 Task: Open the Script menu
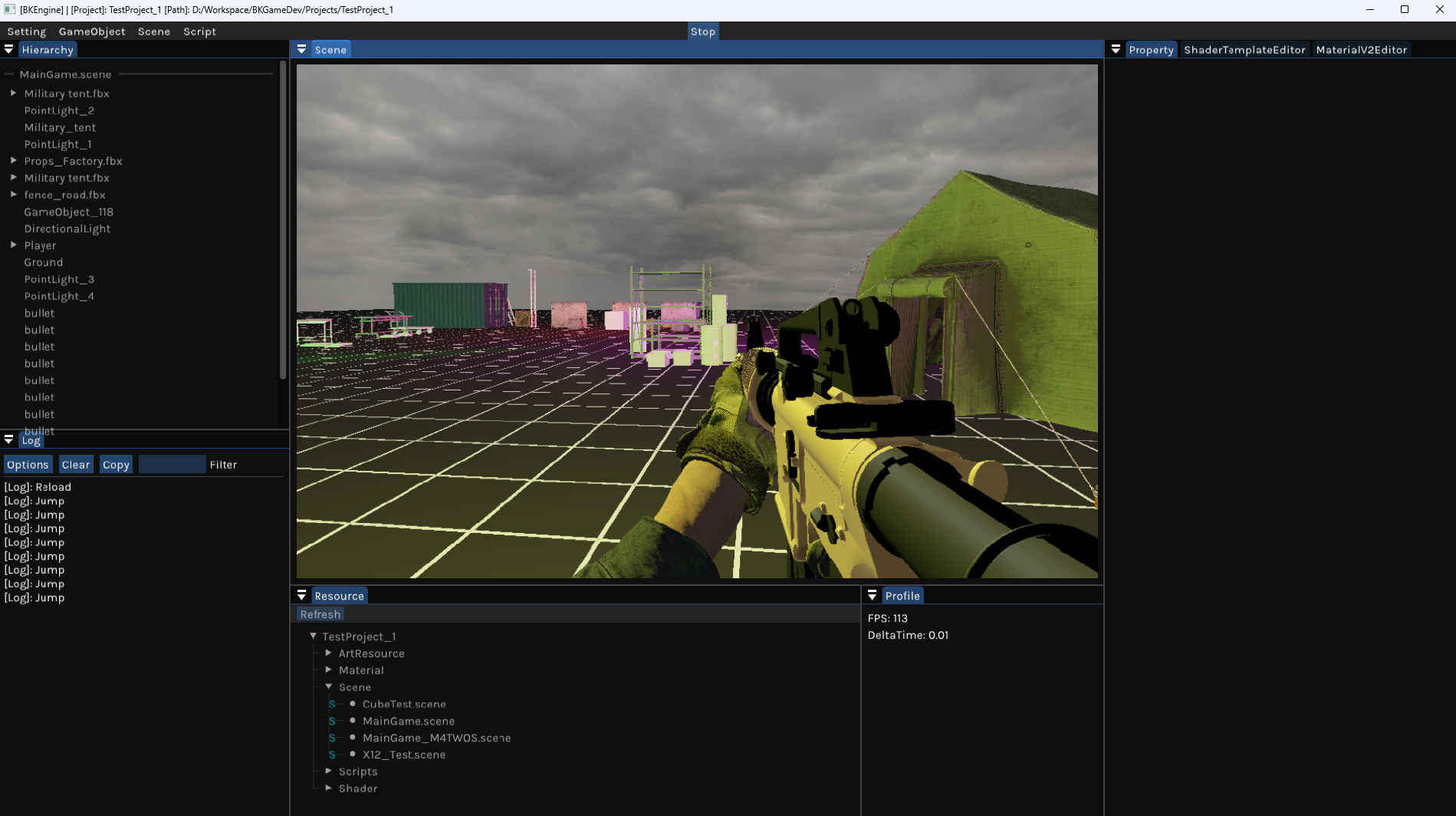coord(199,31)
